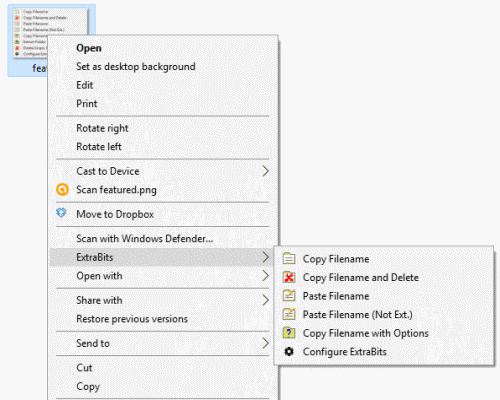Expand the Open with submenu arrow
The image size is (500, 400).
[265, 276]
